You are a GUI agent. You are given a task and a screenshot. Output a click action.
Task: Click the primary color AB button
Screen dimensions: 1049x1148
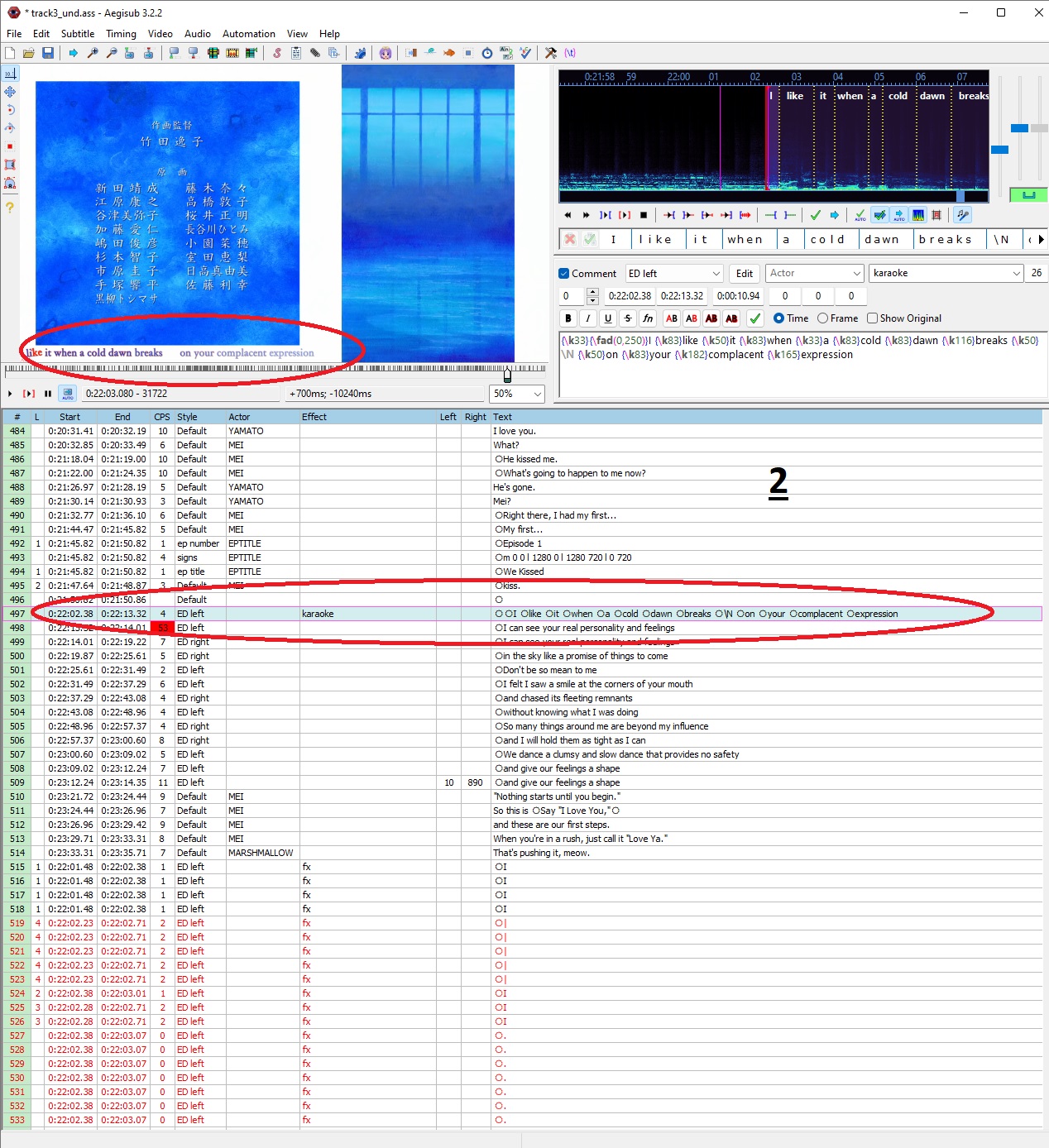pos(672,318)
